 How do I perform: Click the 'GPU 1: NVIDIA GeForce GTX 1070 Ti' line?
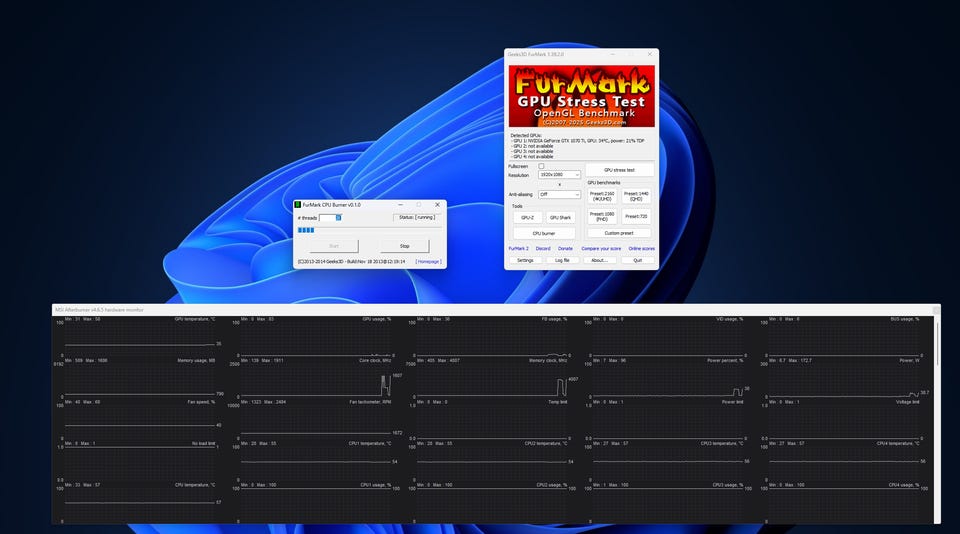coord(577,141)
